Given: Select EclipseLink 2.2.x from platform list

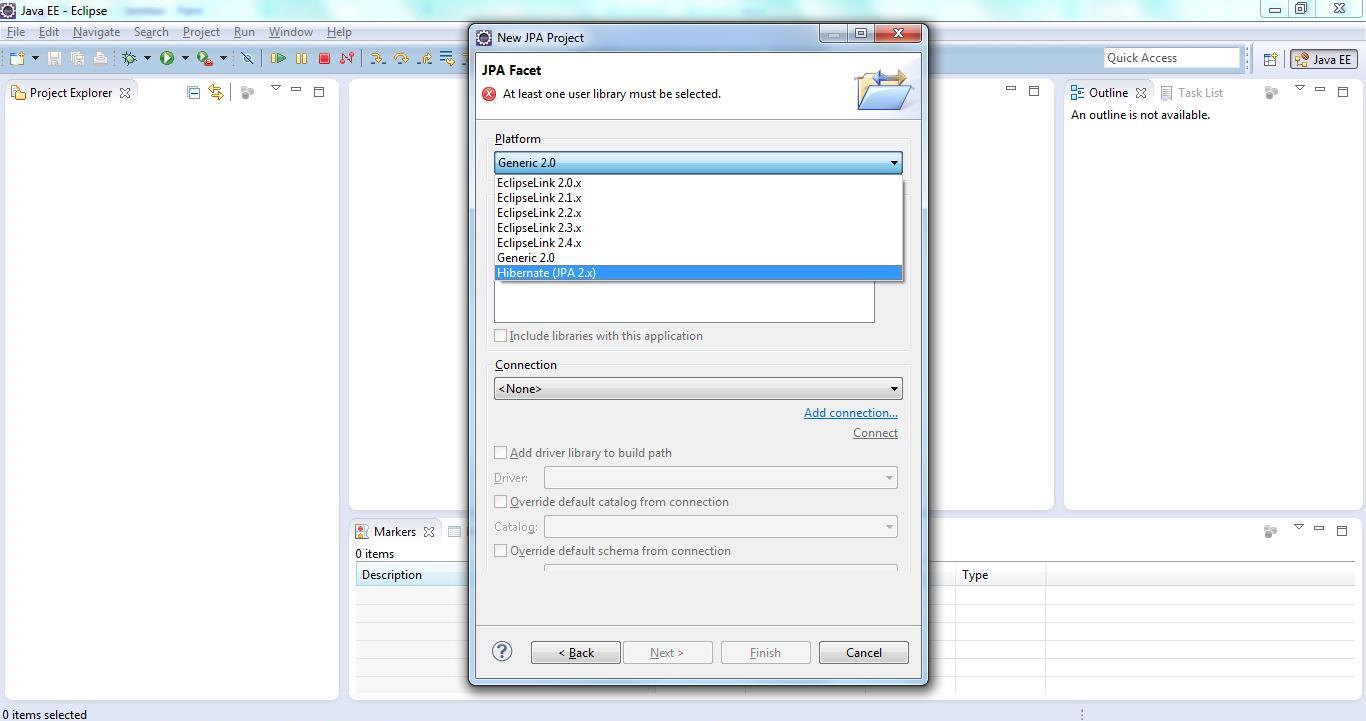Looking at the screenshot, I should 698,213.
